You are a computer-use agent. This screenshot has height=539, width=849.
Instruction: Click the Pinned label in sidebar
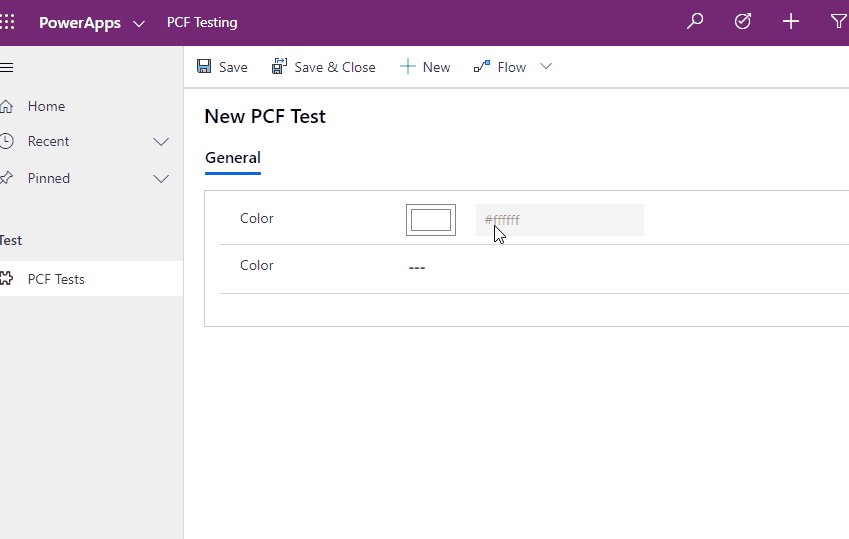49,178
